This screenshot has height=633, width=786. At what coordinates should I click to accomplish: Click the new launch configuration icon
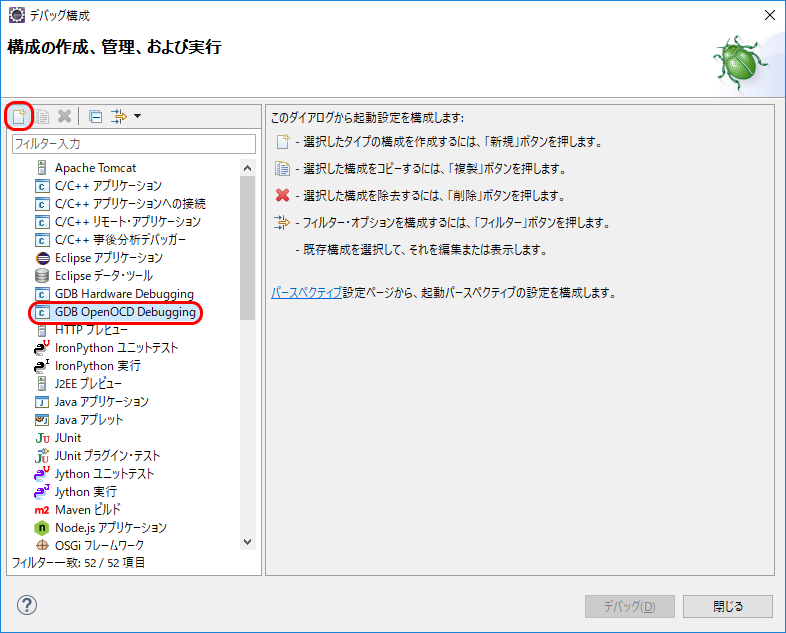click(19, 116)
